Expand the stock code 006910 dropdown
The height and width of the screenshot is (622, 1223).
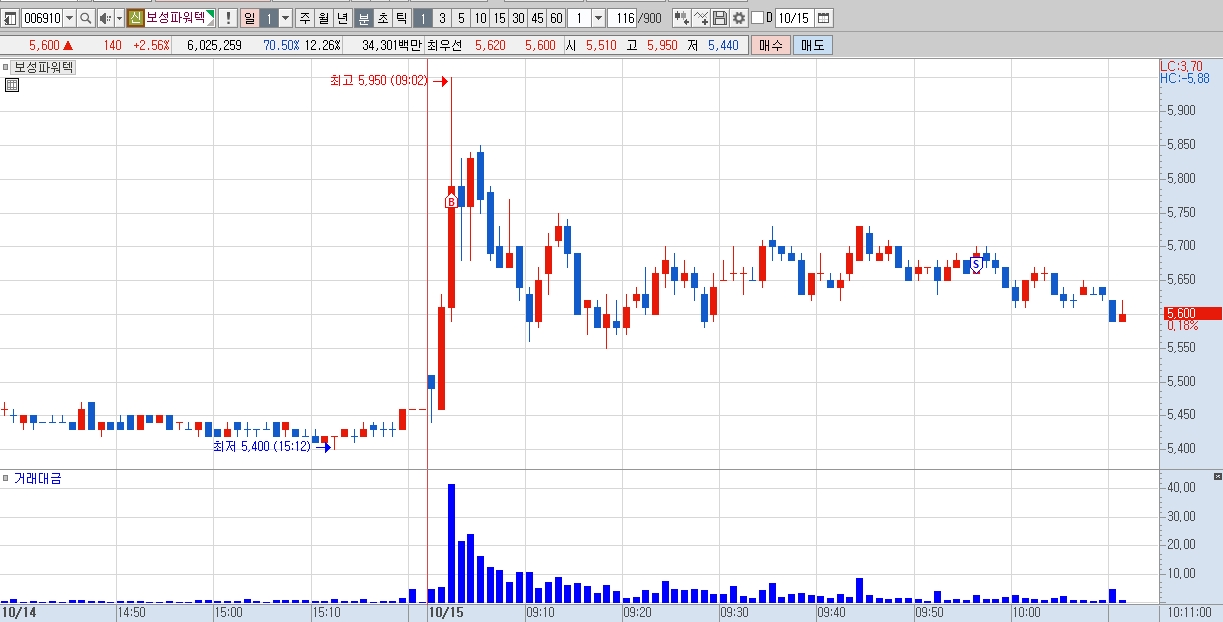69,18
